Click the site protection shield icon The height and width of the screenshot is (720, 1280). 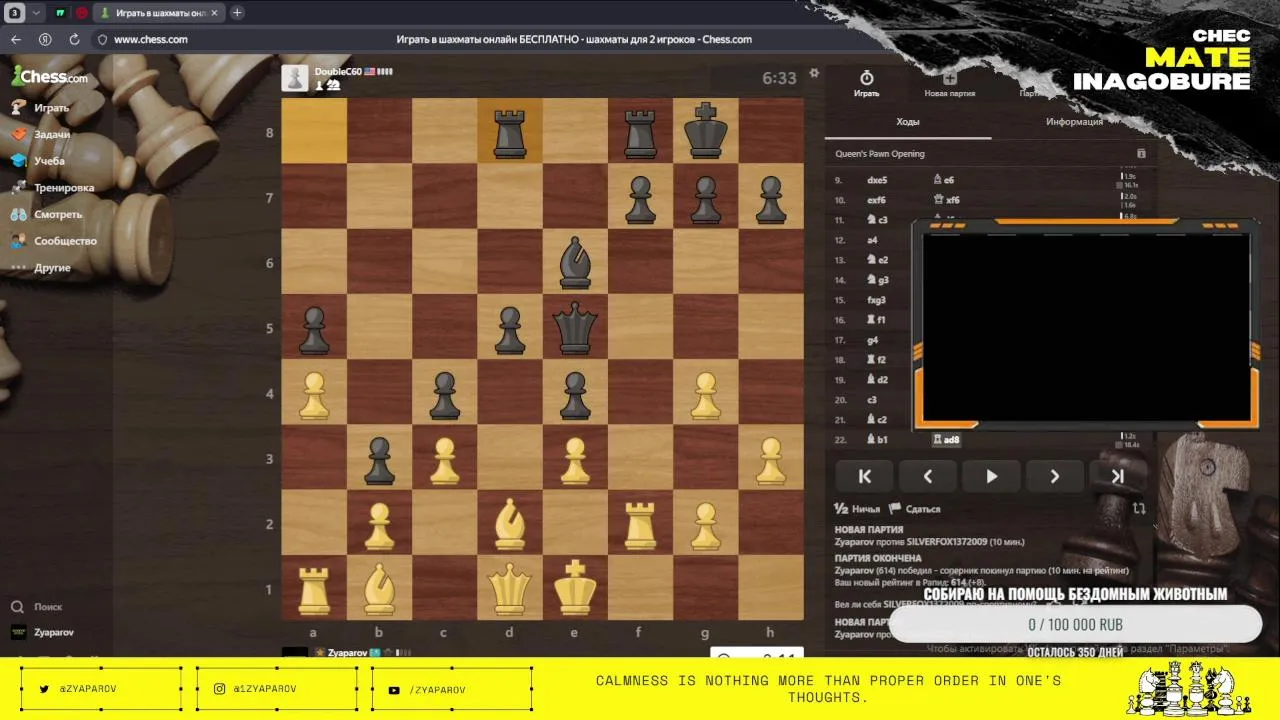tap(101, 40)
